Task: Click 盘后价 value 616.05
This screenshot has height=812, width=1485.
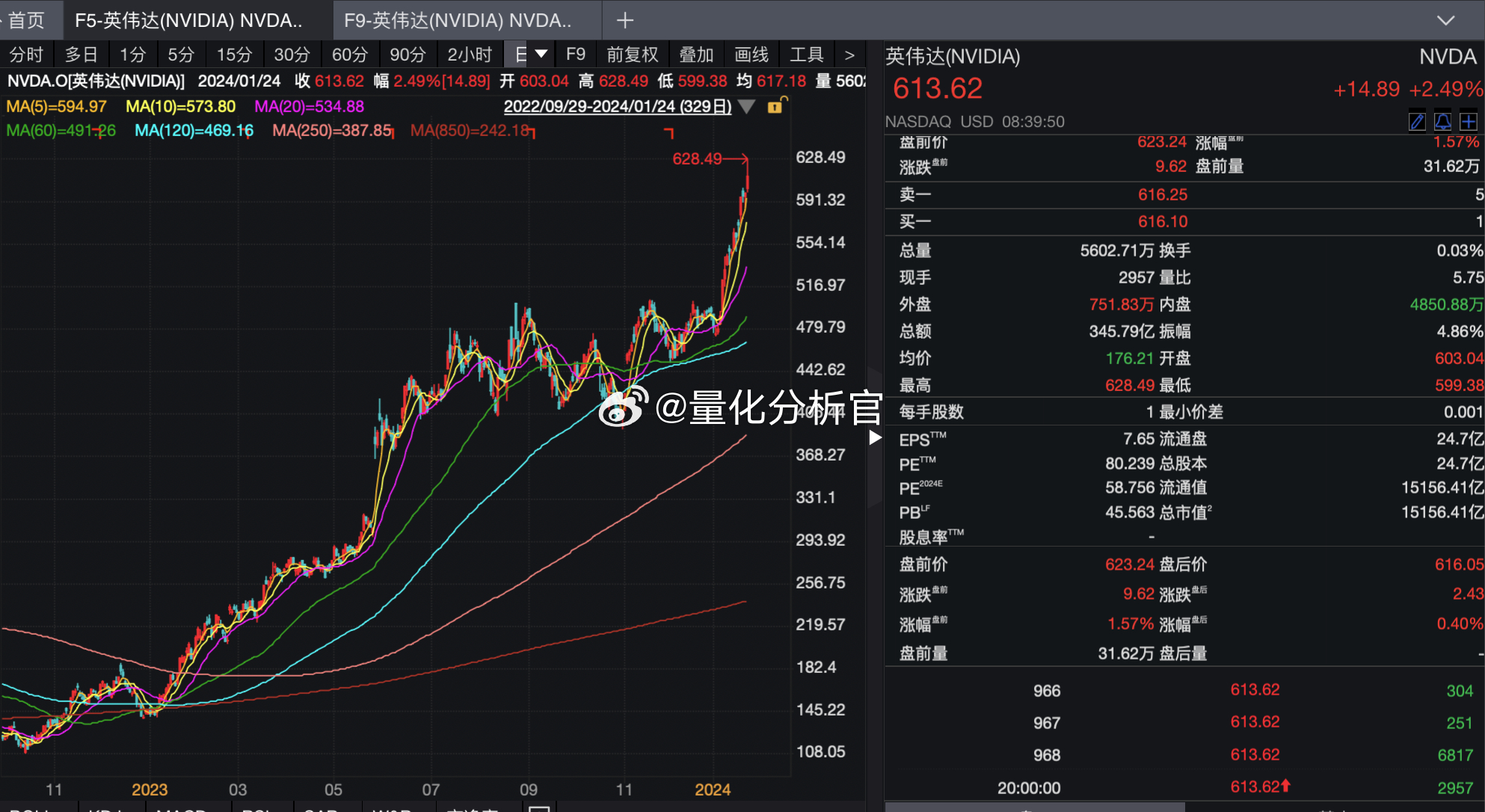Action: point(1459,565)
